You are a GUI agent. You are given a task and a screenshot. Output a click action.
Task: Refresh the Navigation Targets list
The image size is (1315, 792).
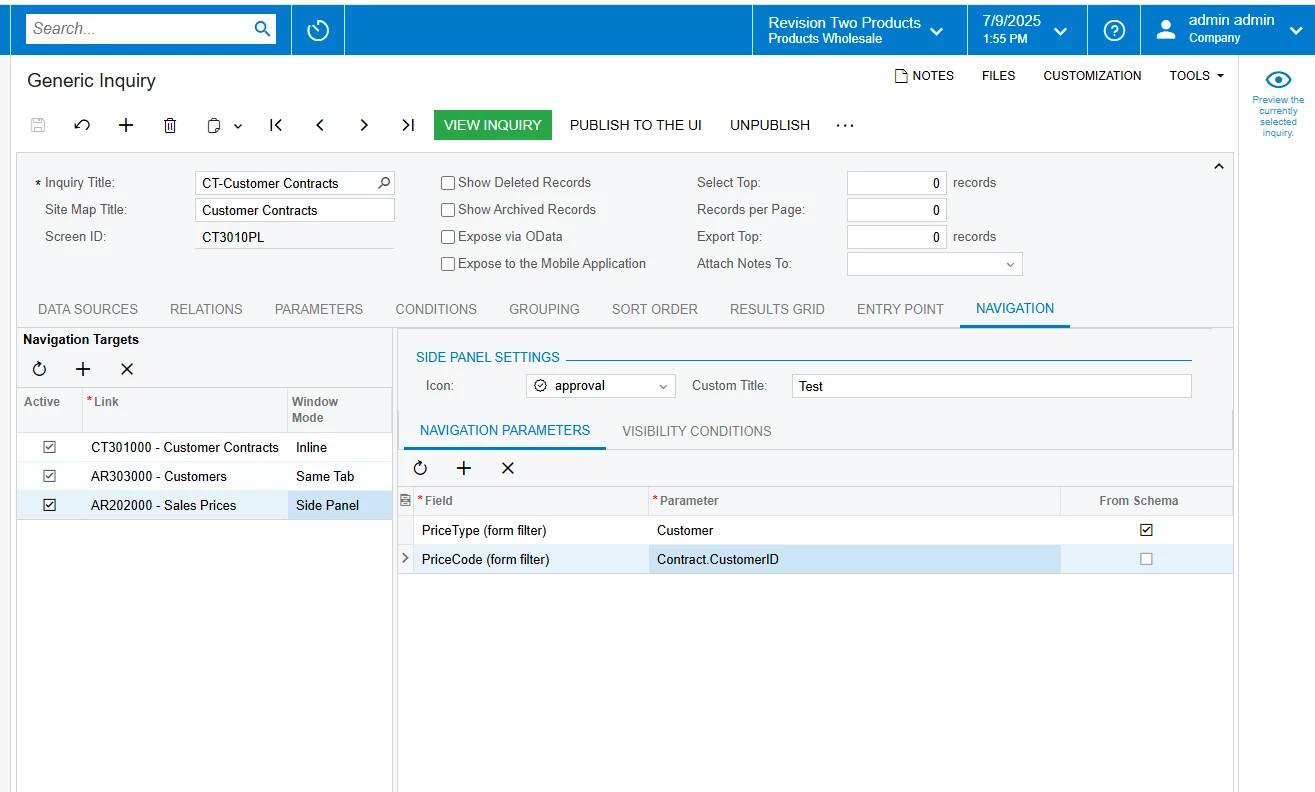pyautogui.click(x=39, y=369)
